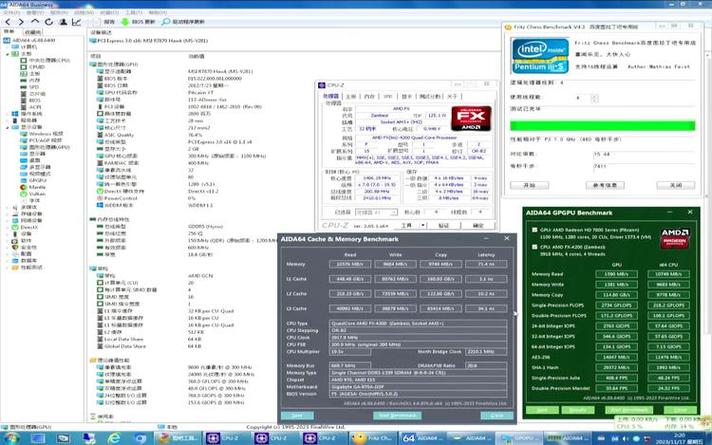The height and width of the screenshot is (445, 712).
Task: Open CPU-Z graphics tab
Action: coord(406,96)
